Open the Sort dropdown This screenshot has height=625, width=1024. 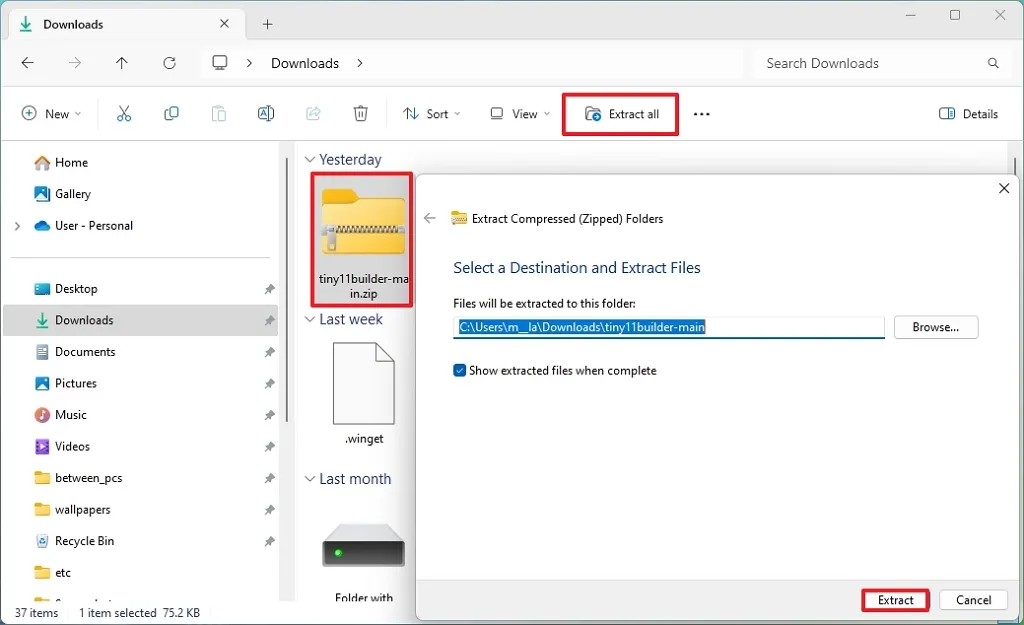(431, 113)
